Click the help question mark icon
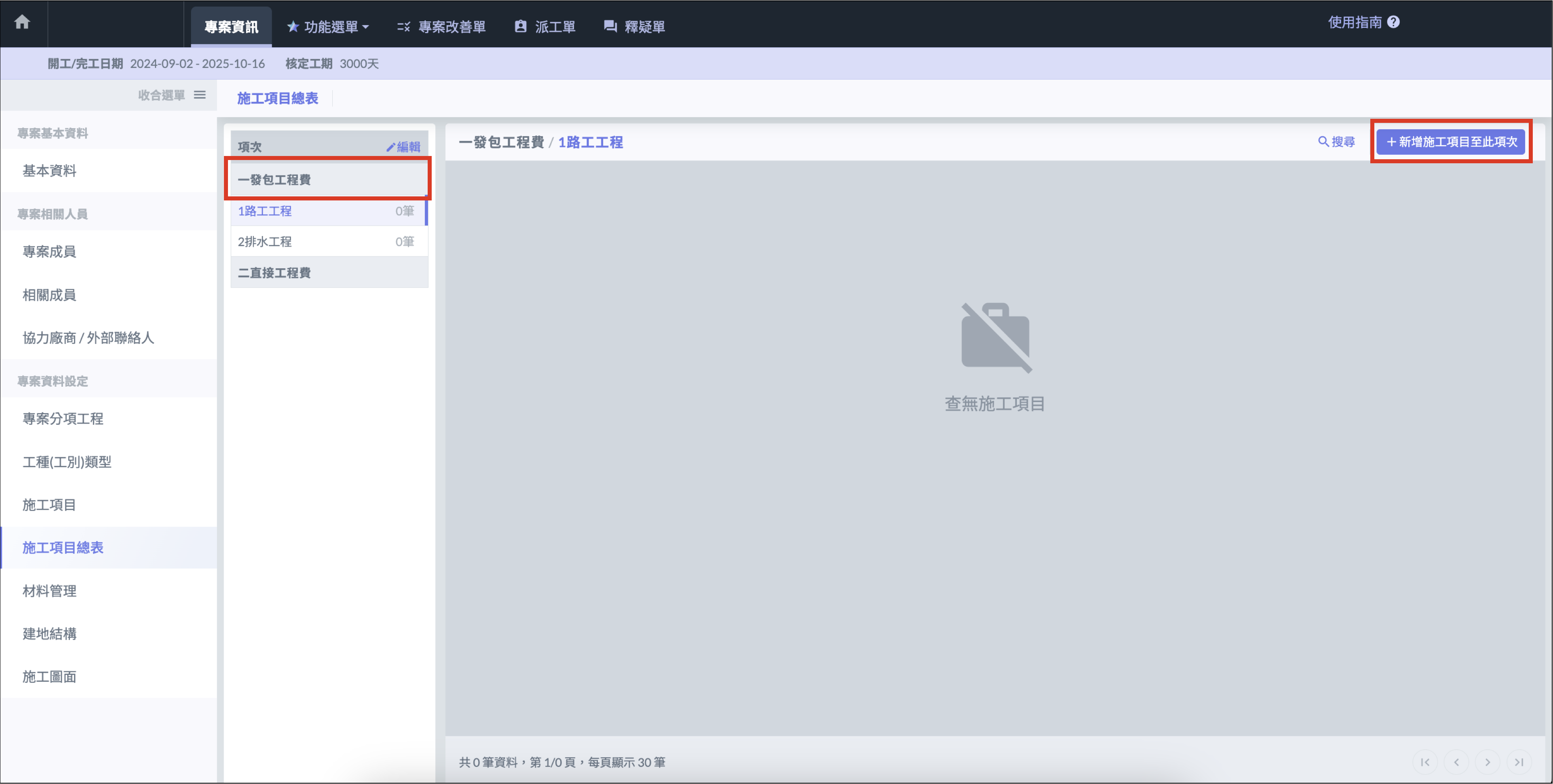 (1393, 22)
